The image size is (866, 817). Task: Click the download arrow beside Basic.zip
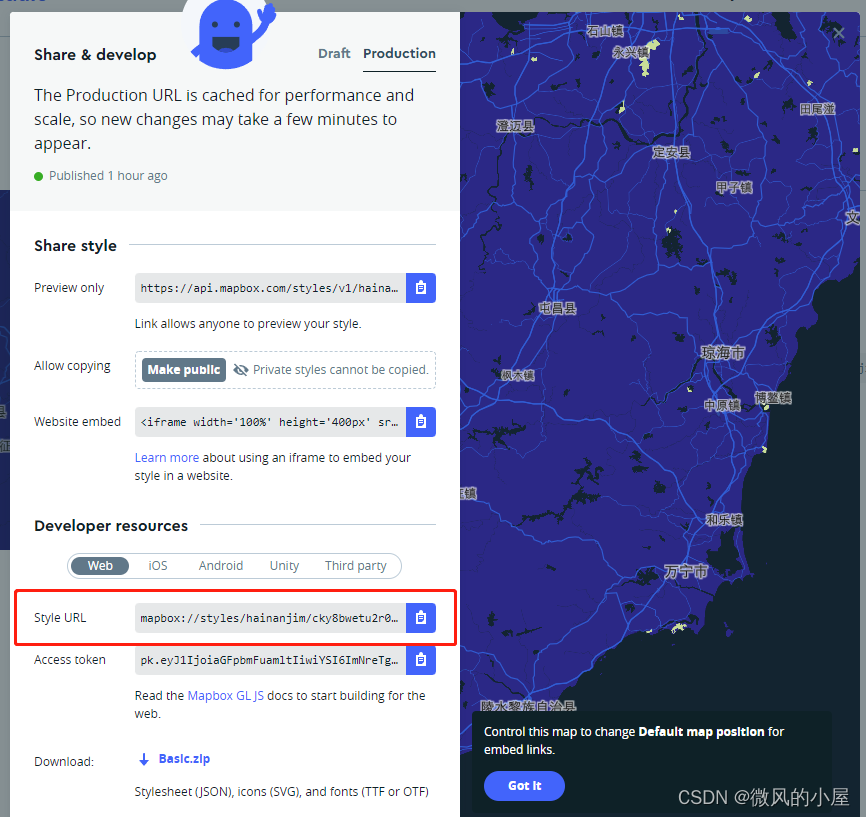point(144,760)
